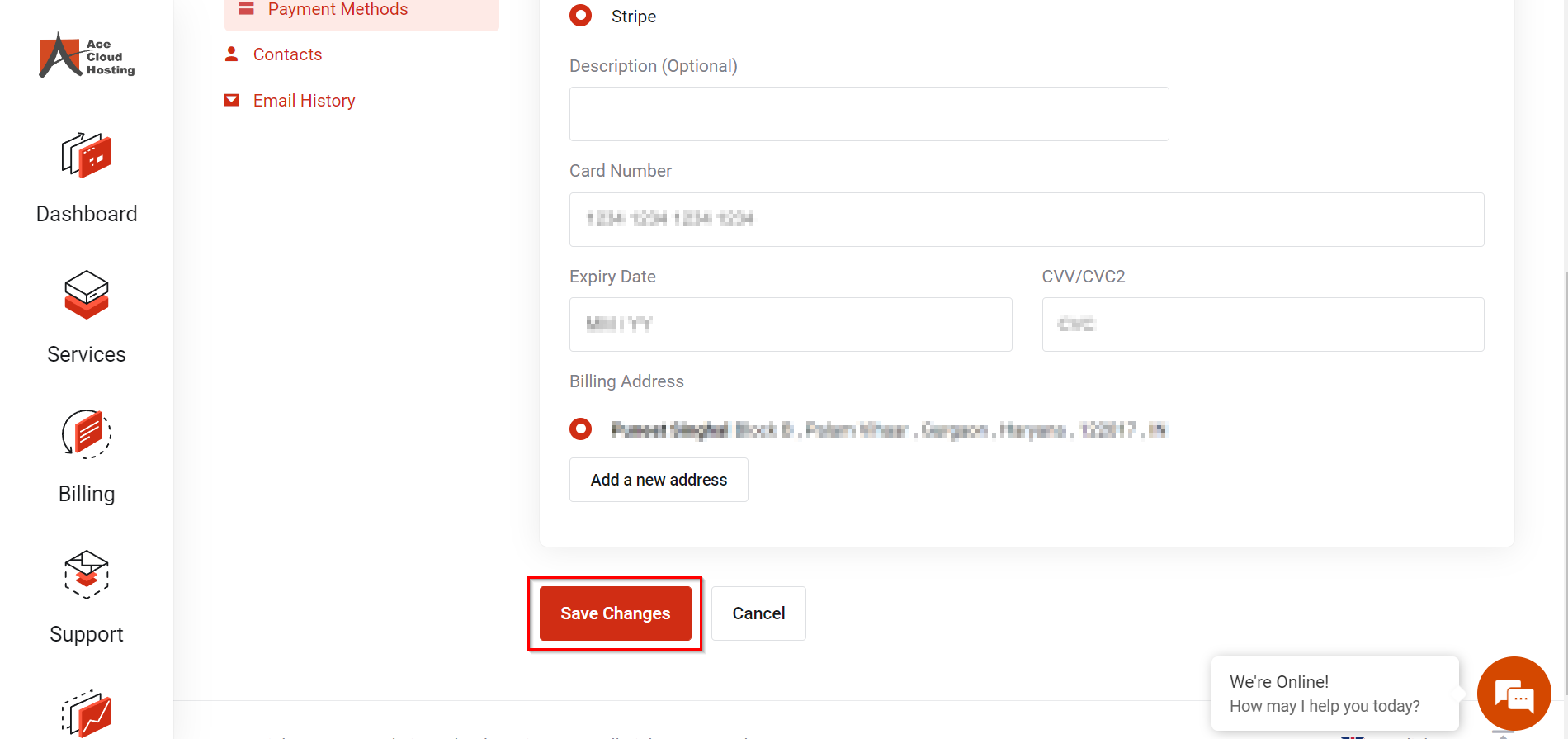Click the chart icon at sidebar bottom
The width and height of the screenshot is (1568, 739).
point(86,713)
